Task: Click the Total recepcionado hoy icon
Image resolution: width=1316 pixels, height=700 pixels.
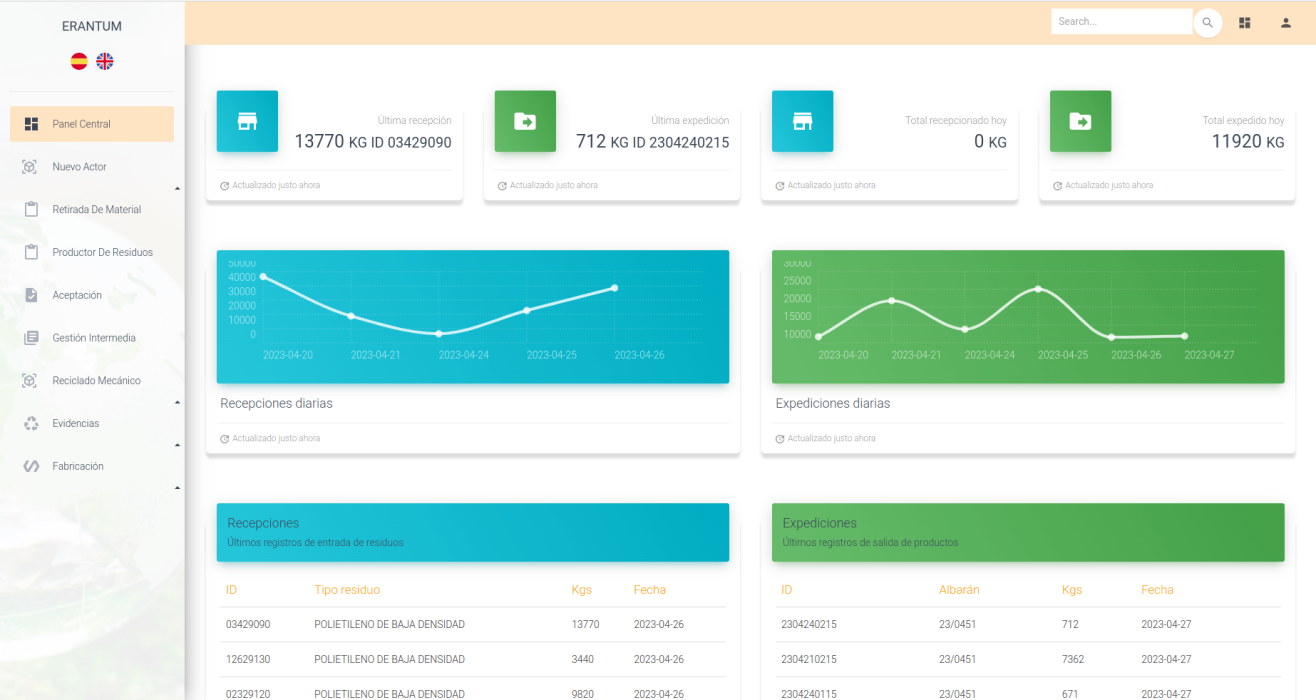Action: [802, 122]
